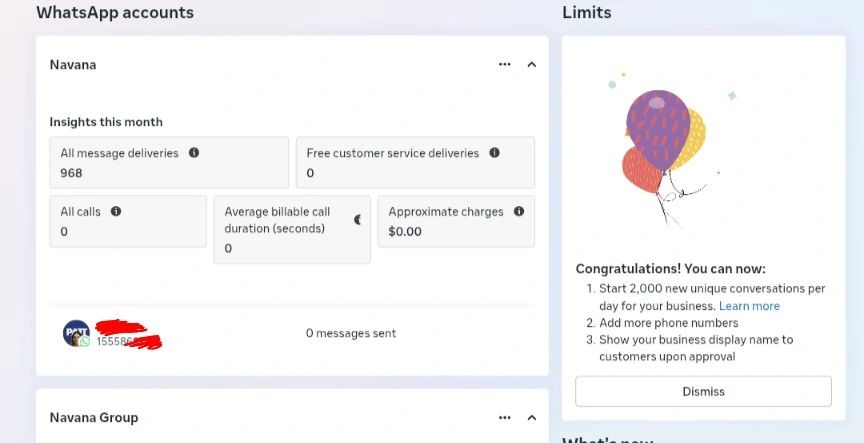Click the All message deliveries value 968
This screenshot has height=443, width=864.
click(x=72, y=173)
